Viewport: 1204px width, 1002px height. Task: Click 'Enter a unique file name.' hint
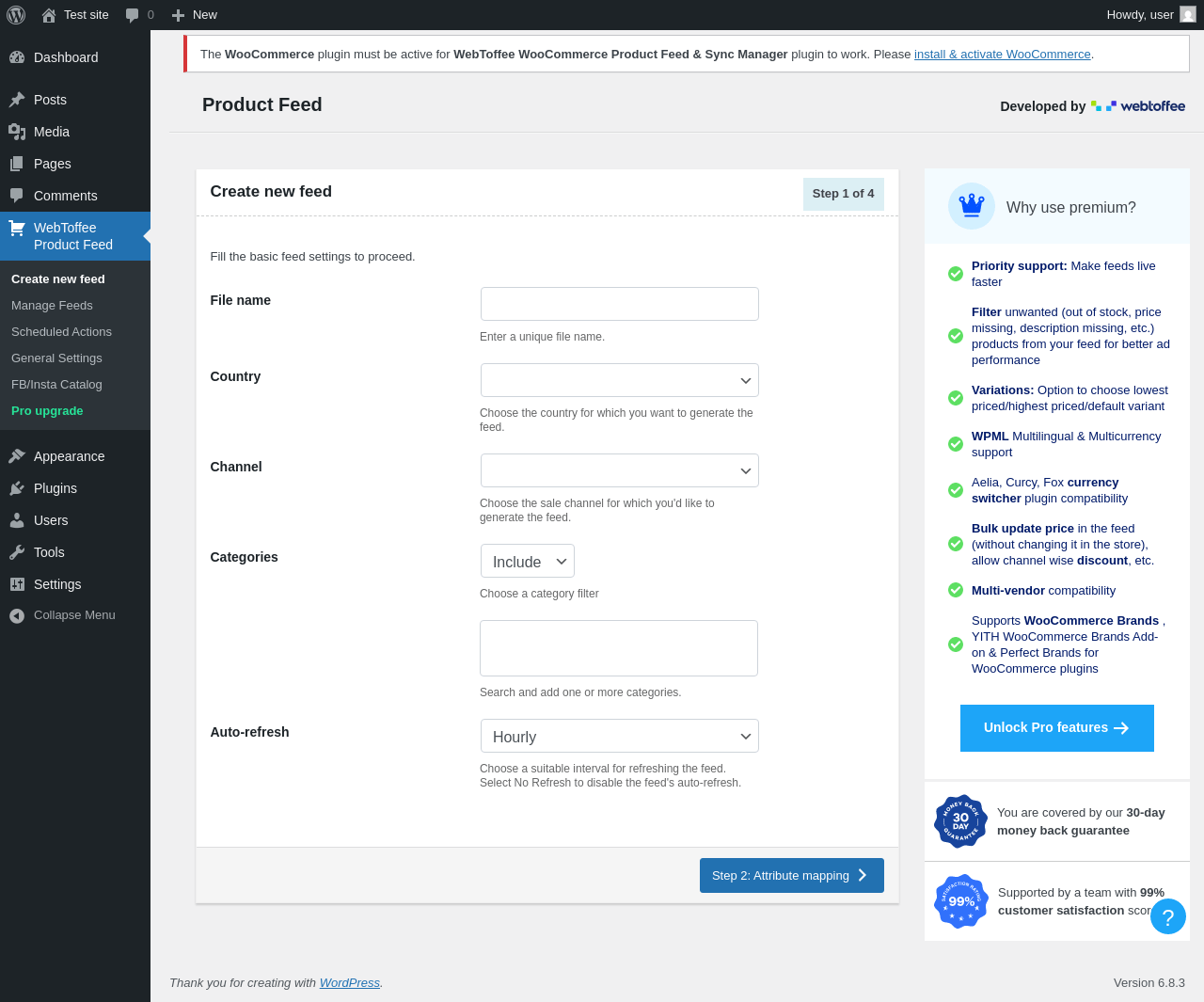pos(543,337)
